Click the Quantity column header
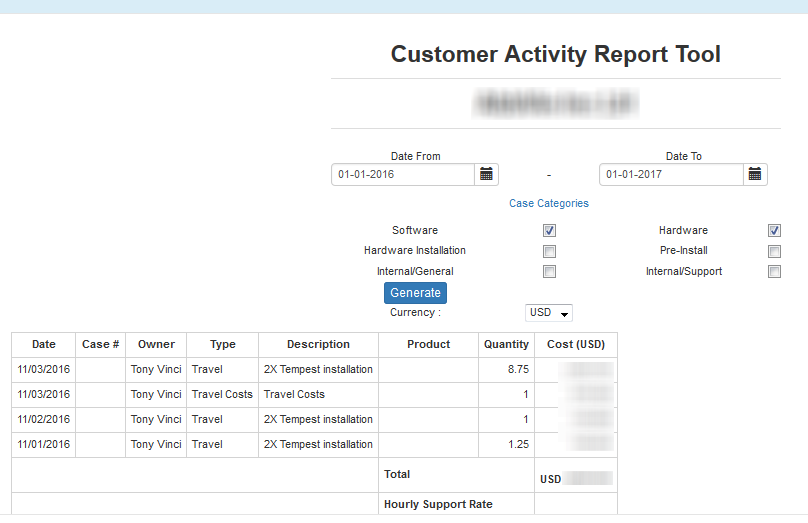This screenshot has width=808, height=523. click(x=506, y=345)
